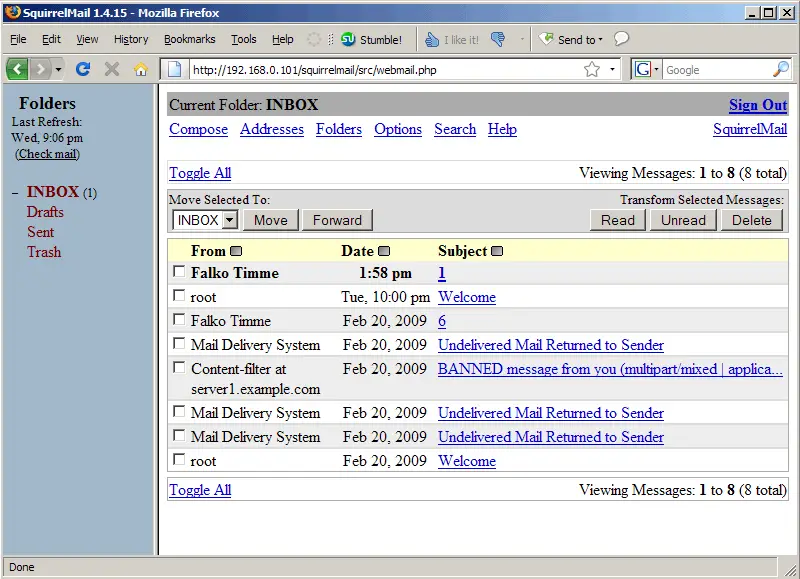Click Sign Out
The width and height of the screenshot is (800, 579).
pyautogui.click(x=758, y=105)
